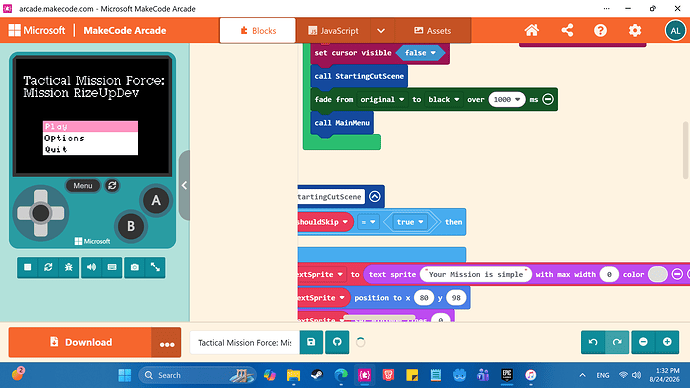
Task: Edit the project name field
Action: click(245, 342)
